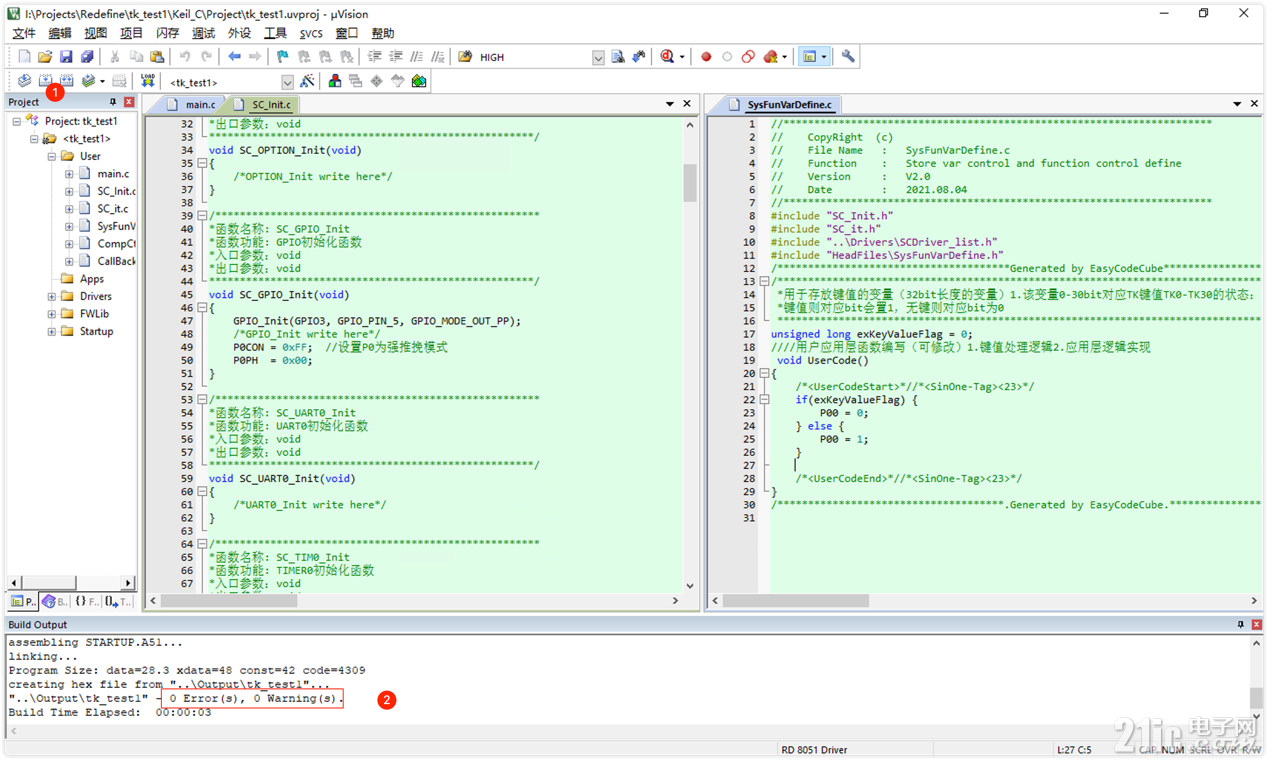Screen dimensions: 1268x760
Task: Switch to the Books tab at panel bottom
Action: click(x=55, y=602)
